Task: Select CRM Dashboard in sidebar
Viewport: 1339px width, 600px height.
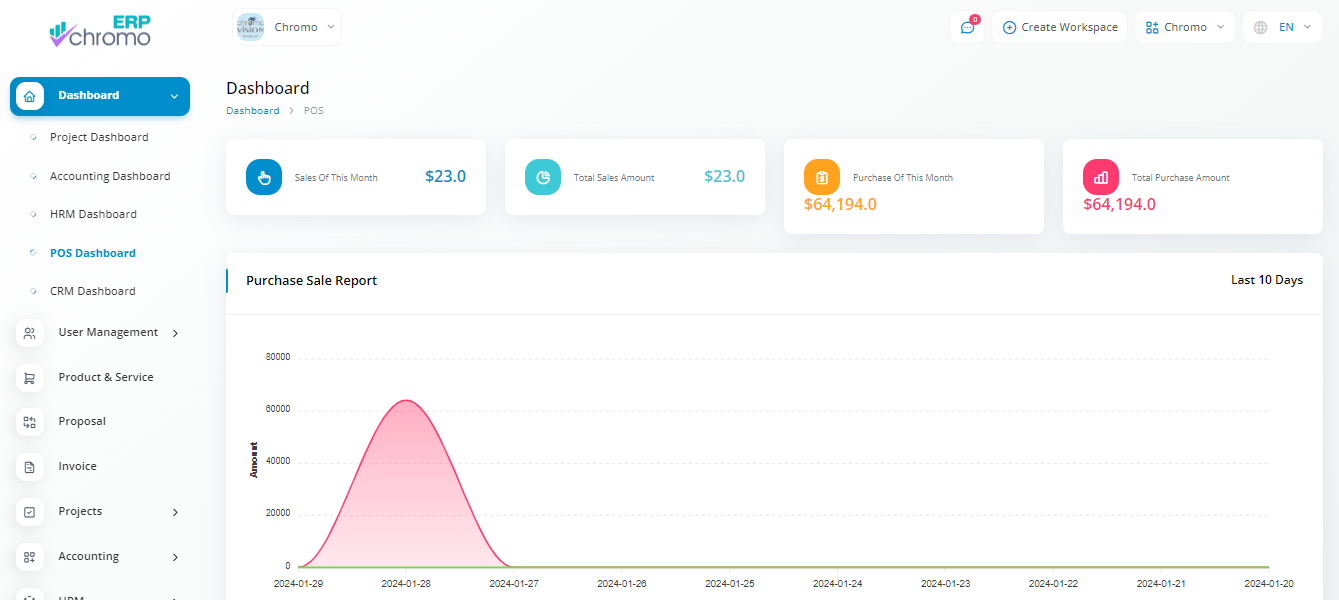Action: [x=92, y=291]
